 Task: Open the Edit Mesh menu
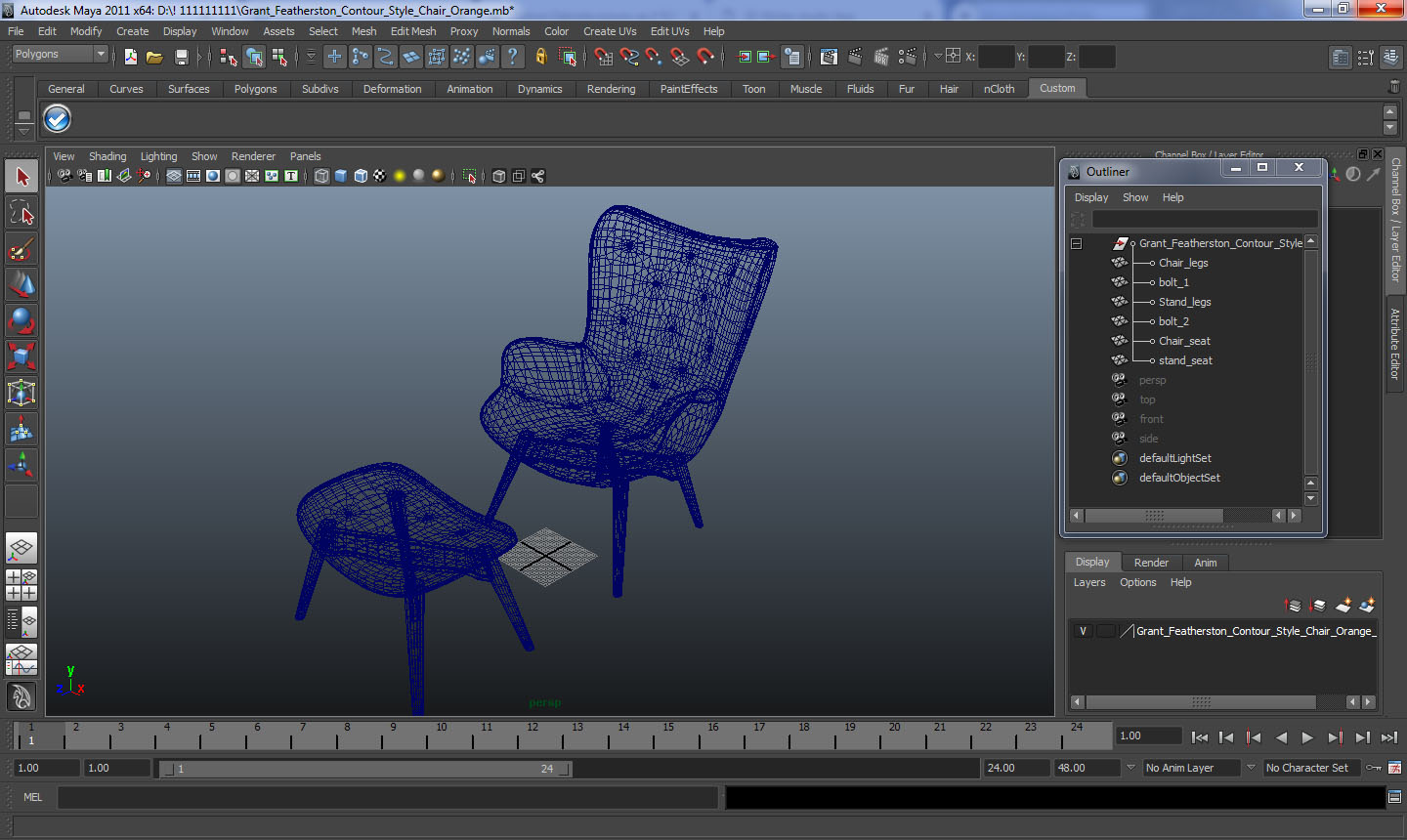point(413,31)
